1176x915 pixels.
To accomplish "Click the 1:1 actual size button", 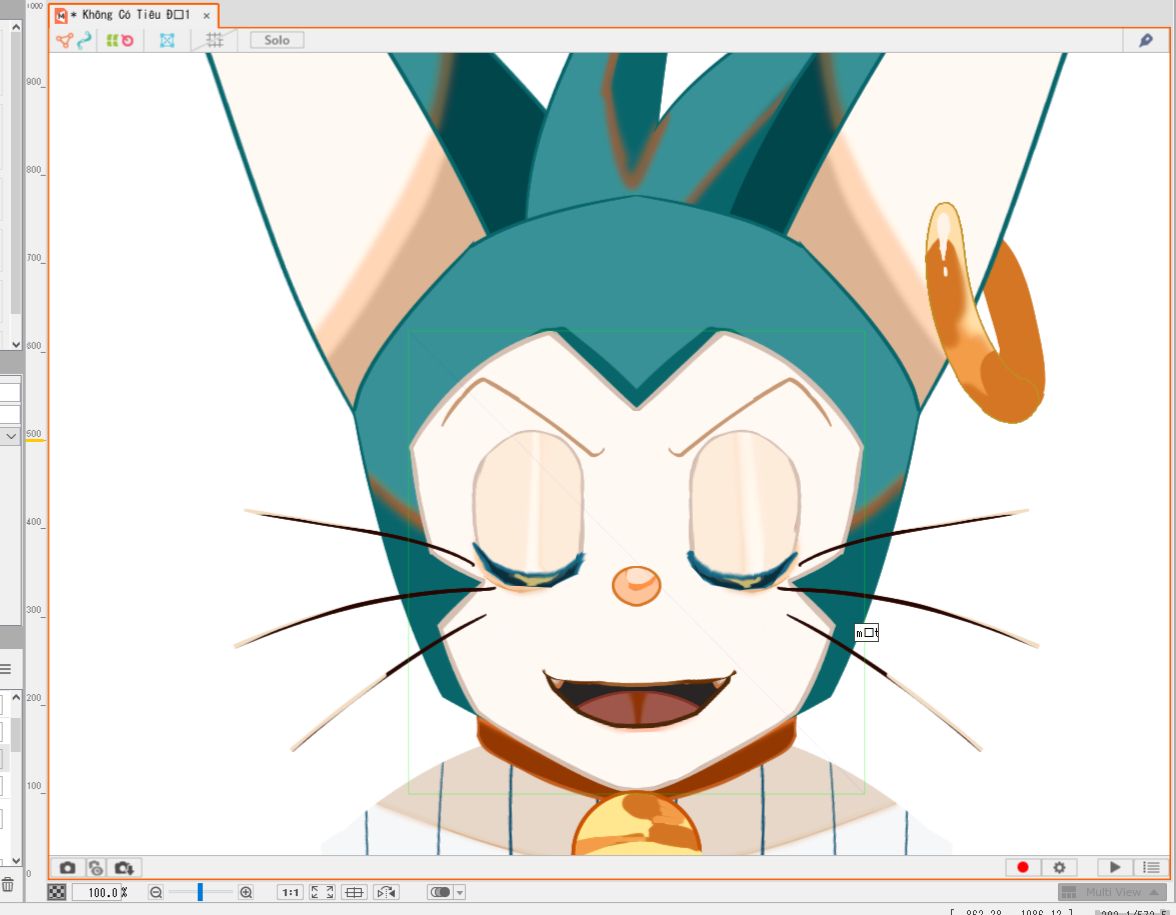I will (x=290, y=892).
